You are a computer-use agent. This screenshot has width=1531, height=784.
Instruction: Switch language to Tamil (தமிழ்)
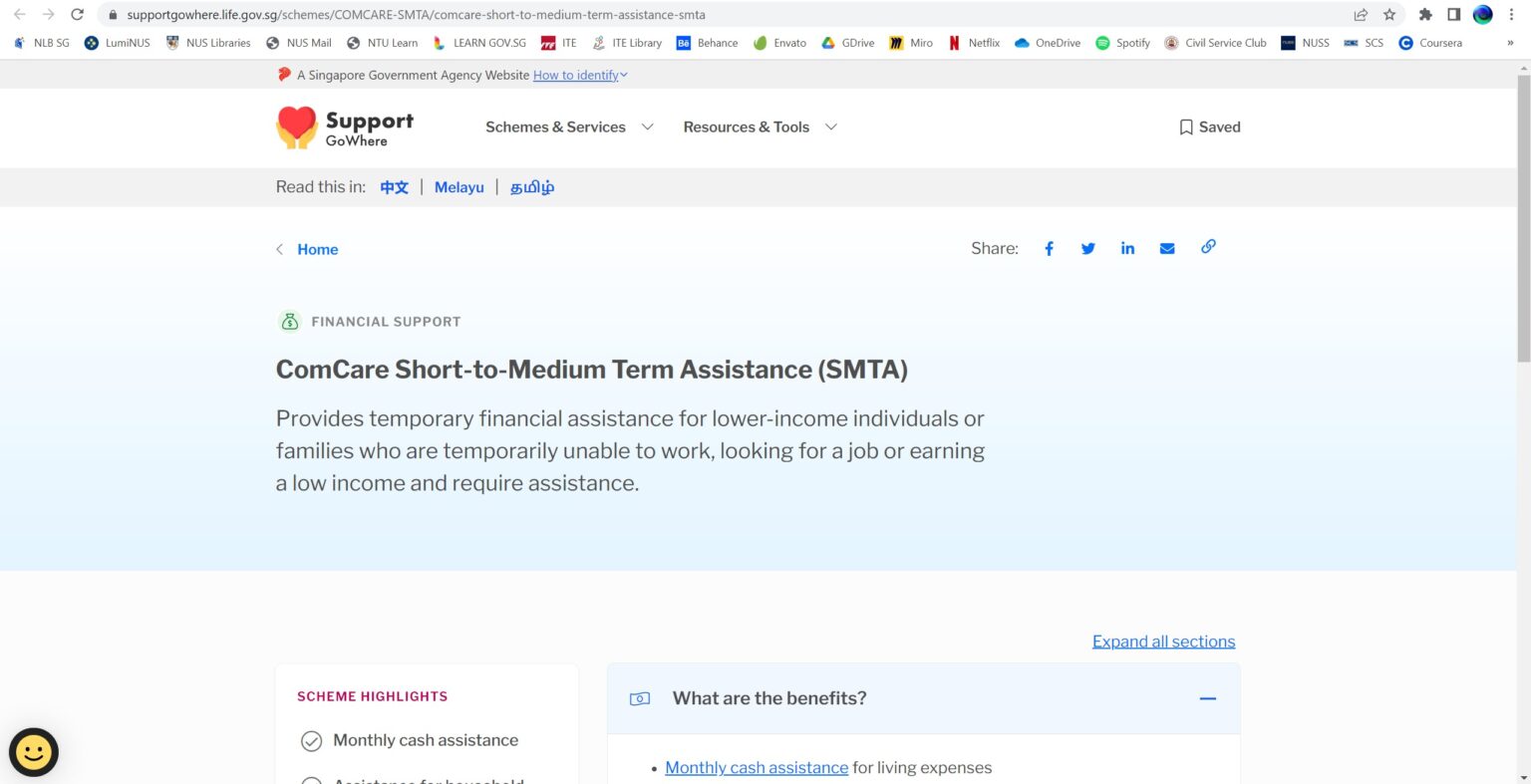coord(532,187)
